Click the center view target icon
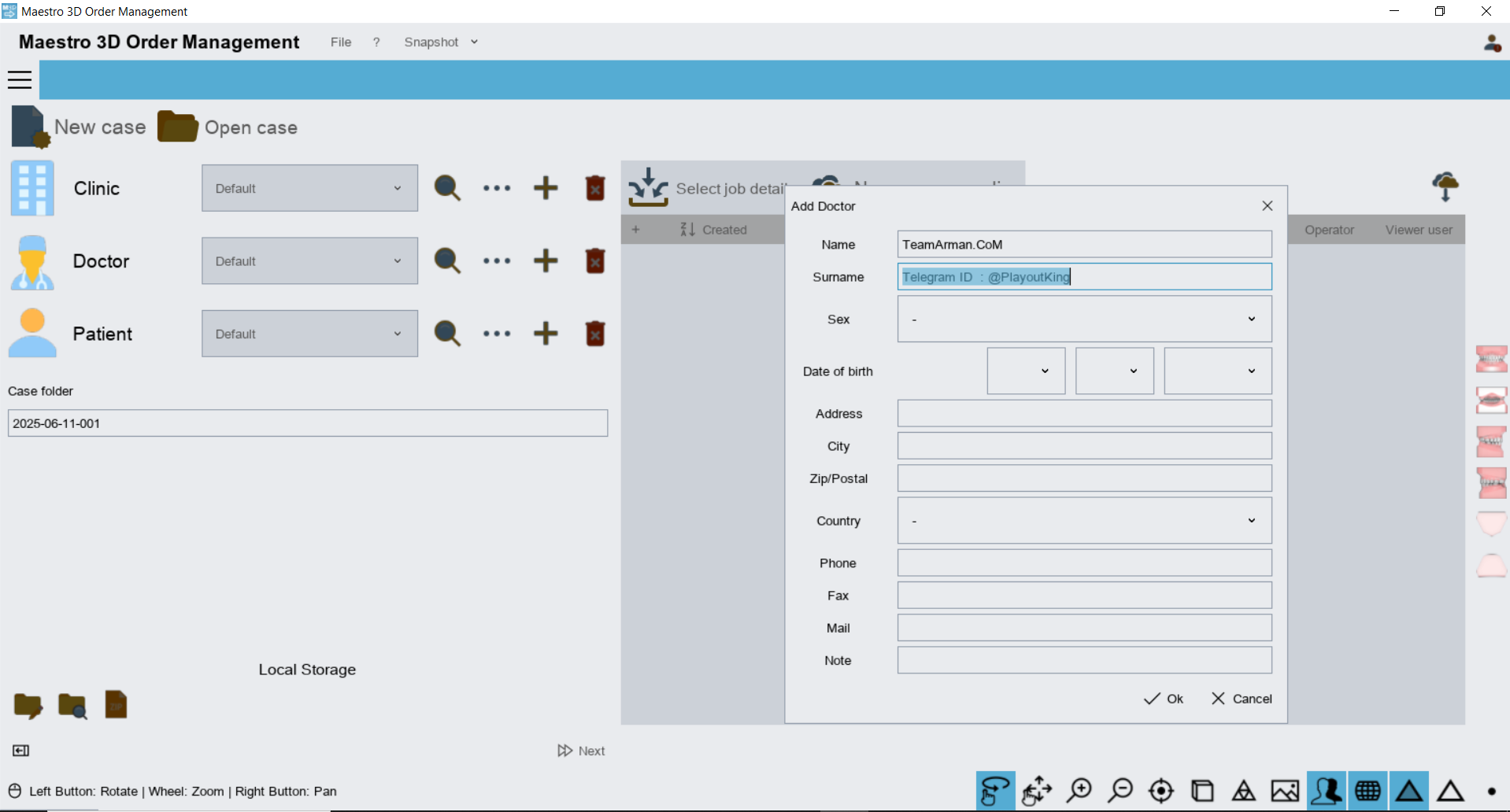 (1161, 790)
